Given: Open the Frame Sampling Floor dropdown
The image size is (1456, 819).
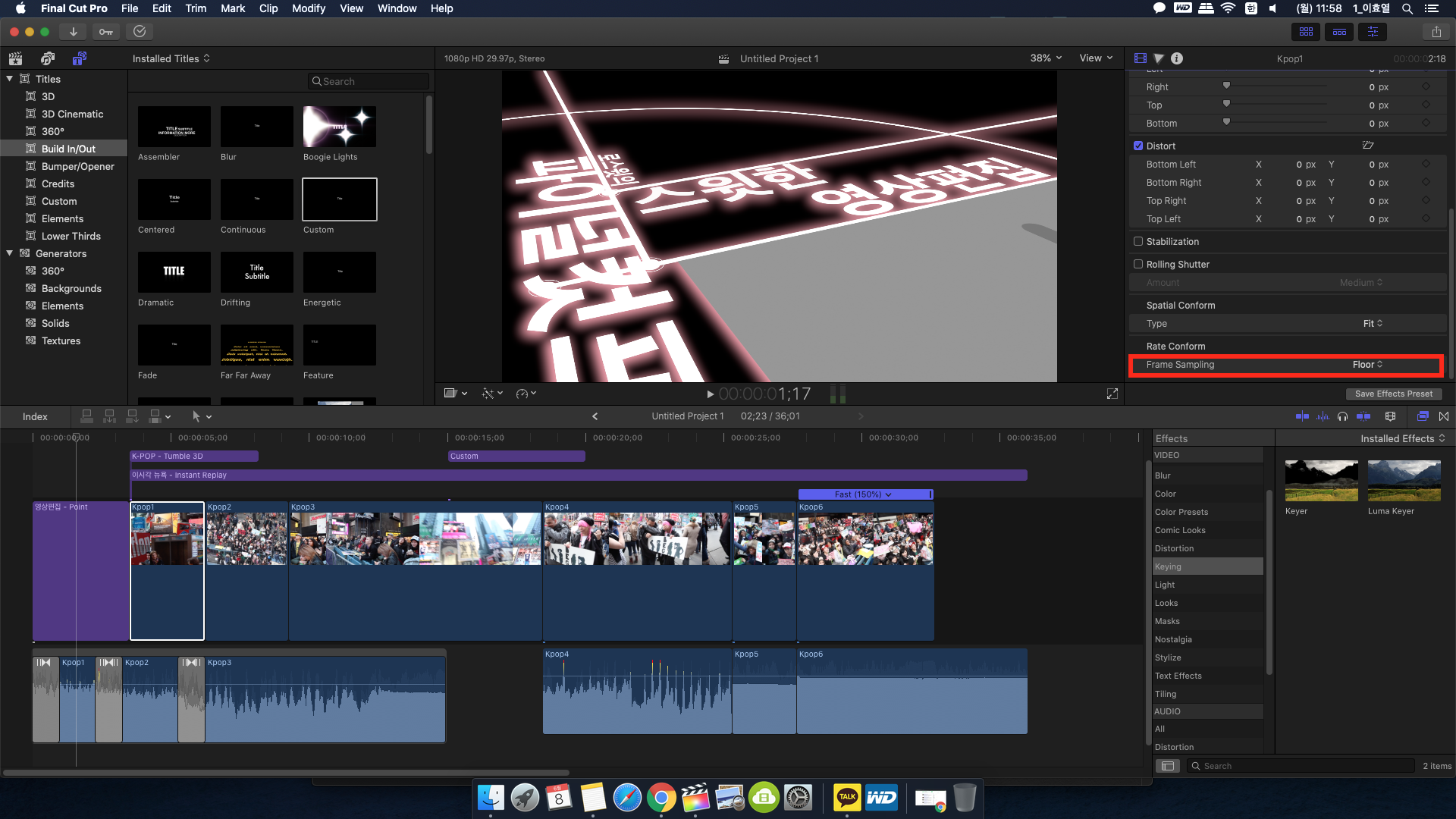Looking at the screenshot, I should coord(1367,365).
